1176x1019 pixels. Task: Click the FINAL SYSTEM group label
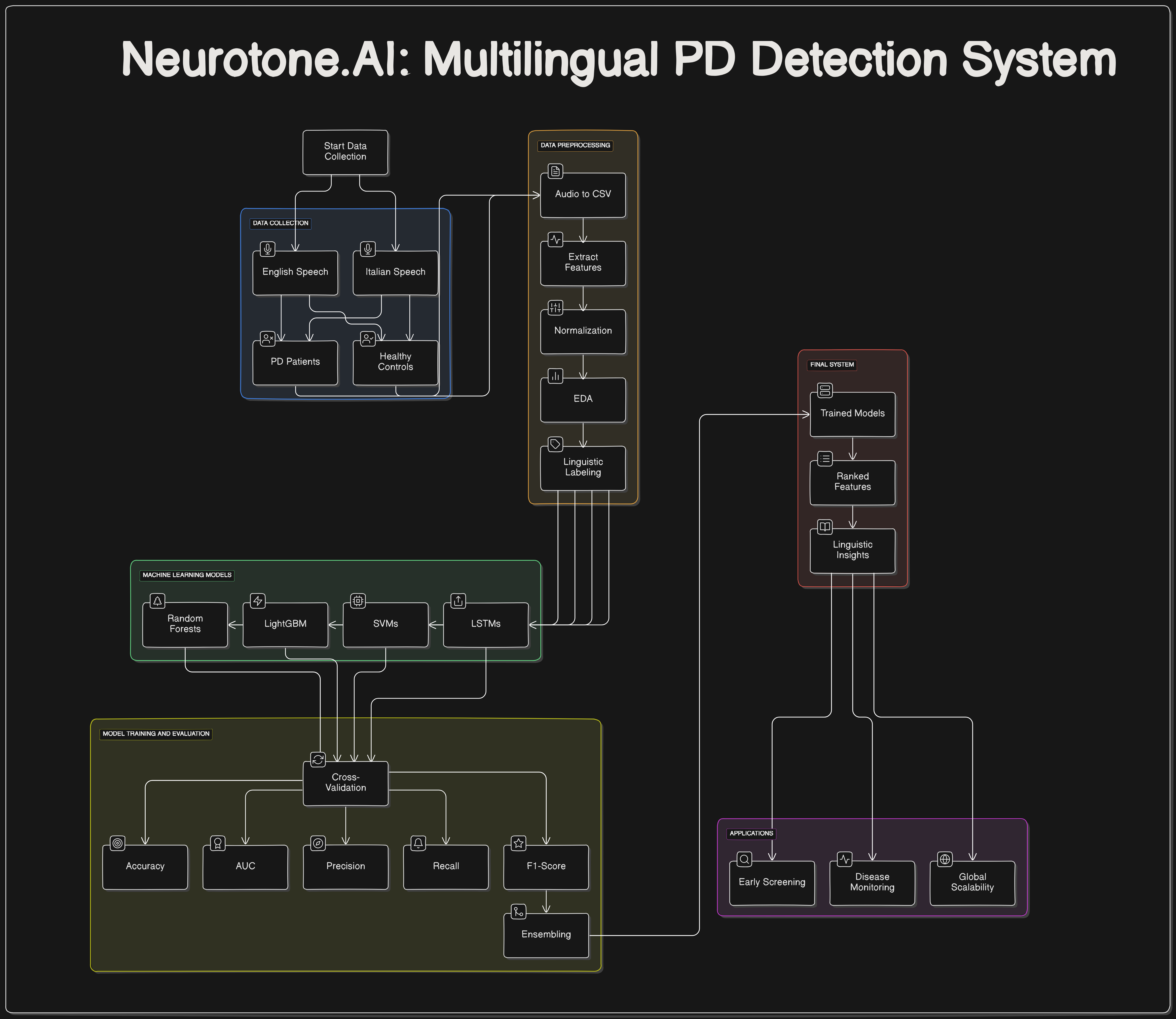(x=832, y=365)
